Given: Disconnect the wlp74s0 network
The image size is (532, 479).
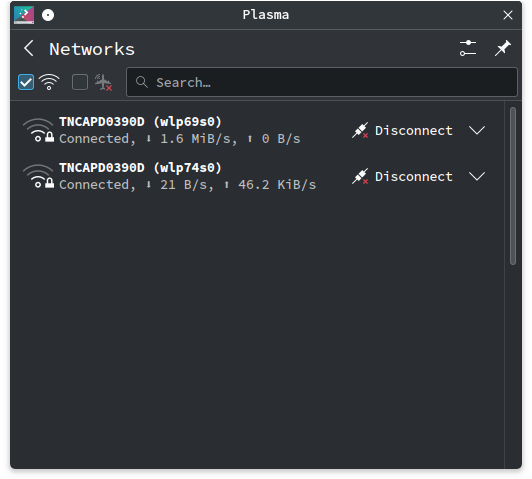Looking at the screenshot, I should coord(402,176).
